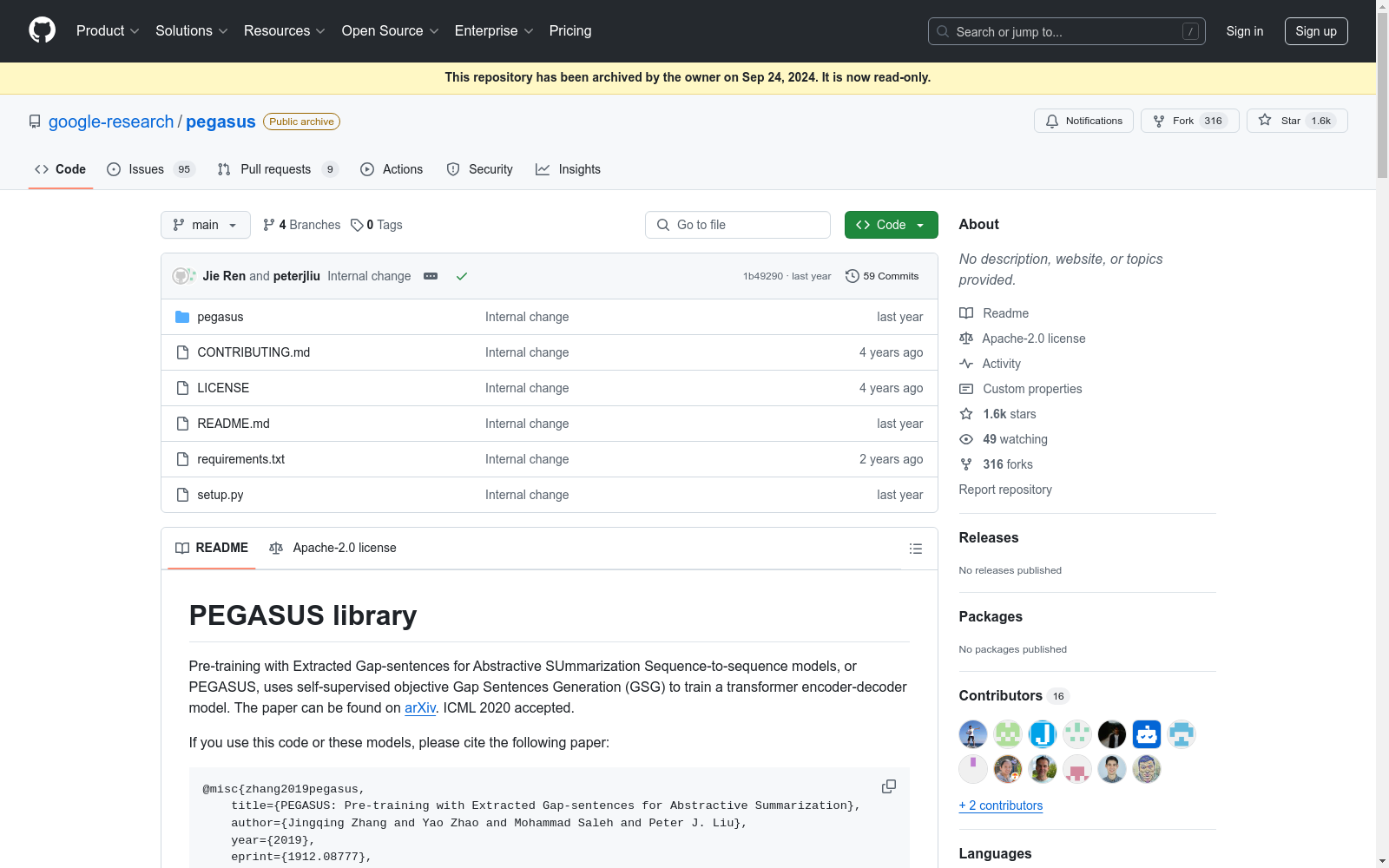Click the requirements.txt file icon

pos(182,459)
